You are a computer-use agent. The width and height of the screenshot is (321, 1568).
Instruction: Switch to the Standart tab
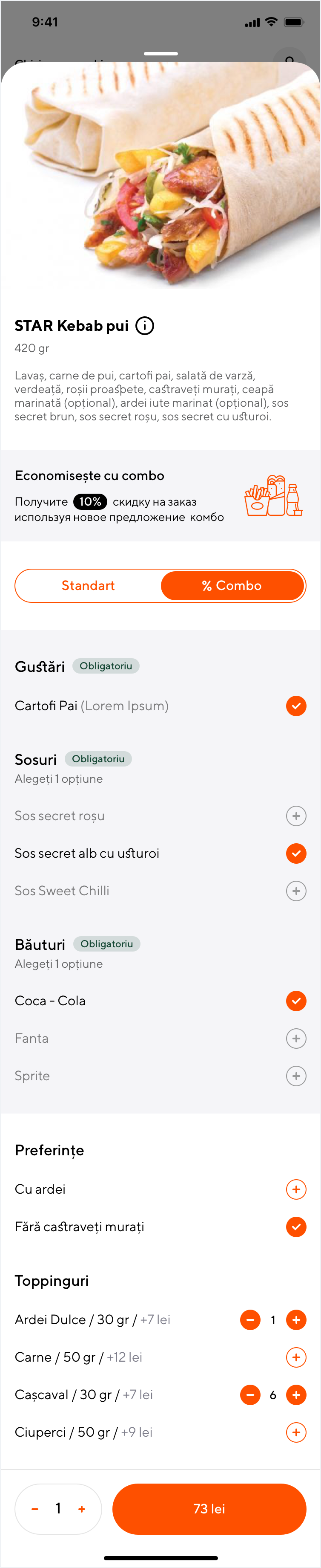coord(88,586)
